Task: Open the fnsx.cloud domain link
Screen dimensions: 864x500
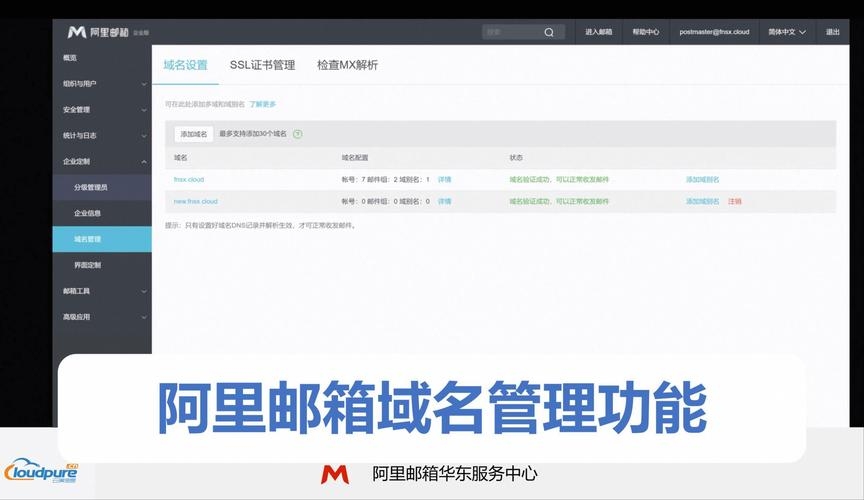Action: (x=189, y=180)
